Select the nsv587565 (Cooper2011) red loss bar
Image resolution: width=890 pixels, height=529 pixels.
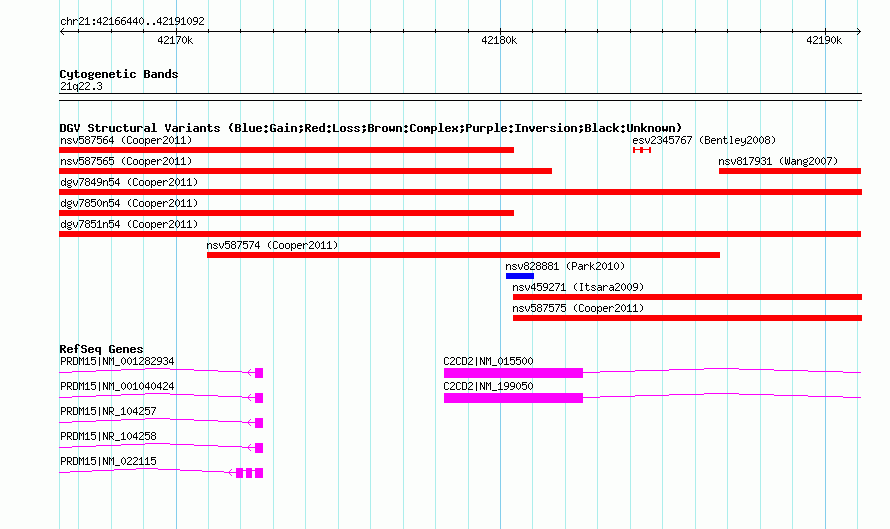coord(305,171)
